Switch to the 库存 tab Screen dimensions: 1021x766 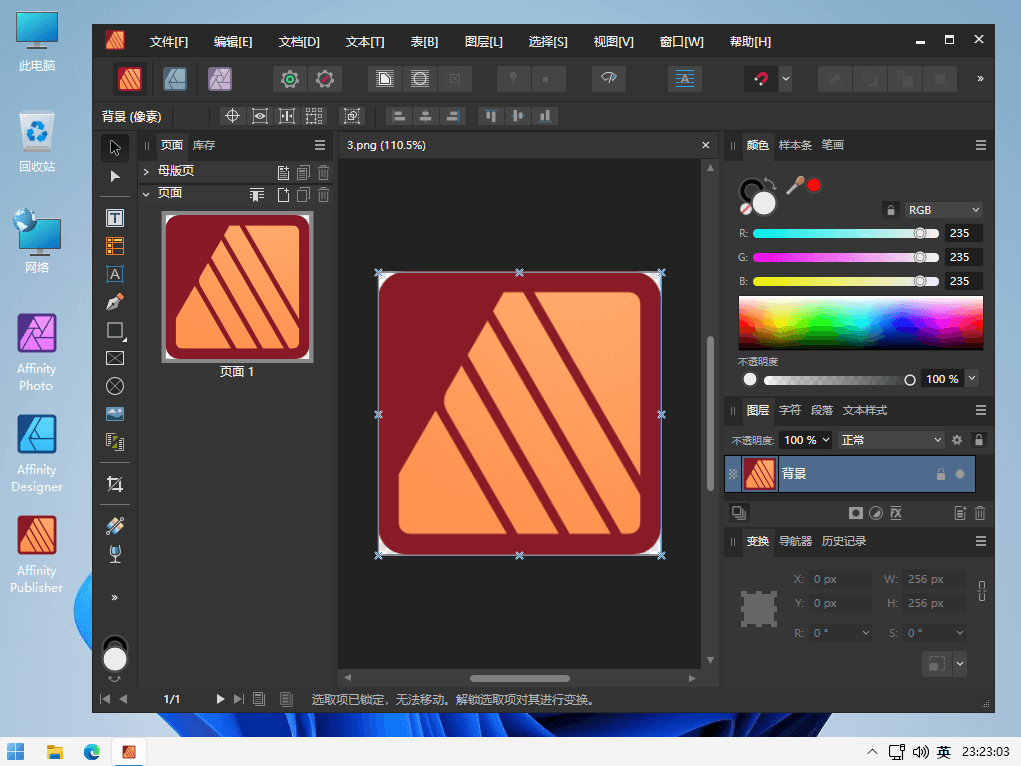click(x=204, y=145)
